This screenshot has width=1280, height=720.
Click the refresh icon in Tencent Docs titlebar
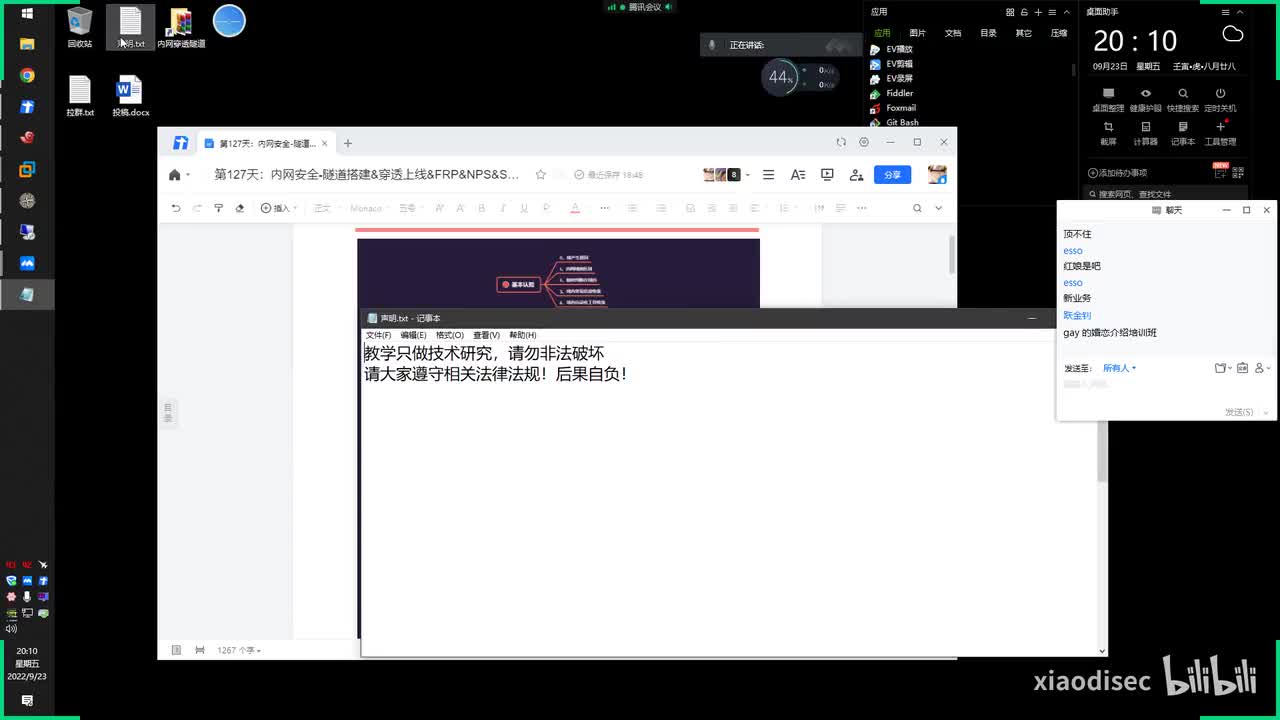[841, 142]
